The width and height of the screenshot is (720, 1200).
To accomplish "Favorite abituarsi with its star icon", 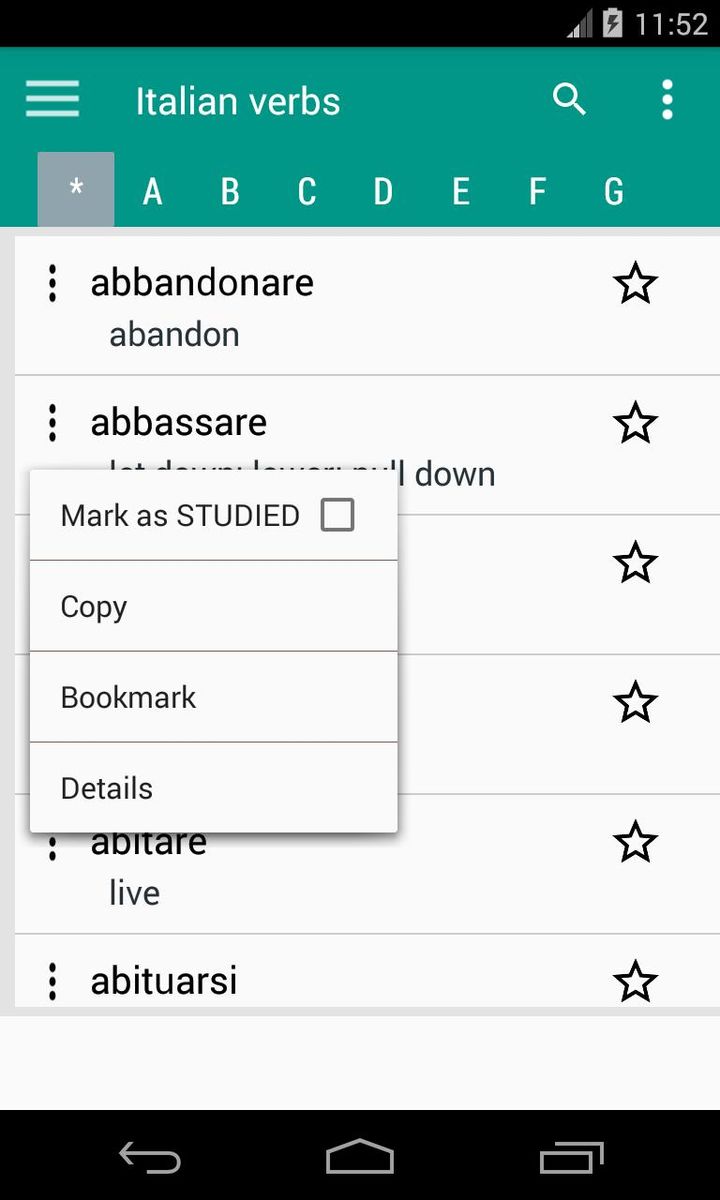I will point(635,981).
